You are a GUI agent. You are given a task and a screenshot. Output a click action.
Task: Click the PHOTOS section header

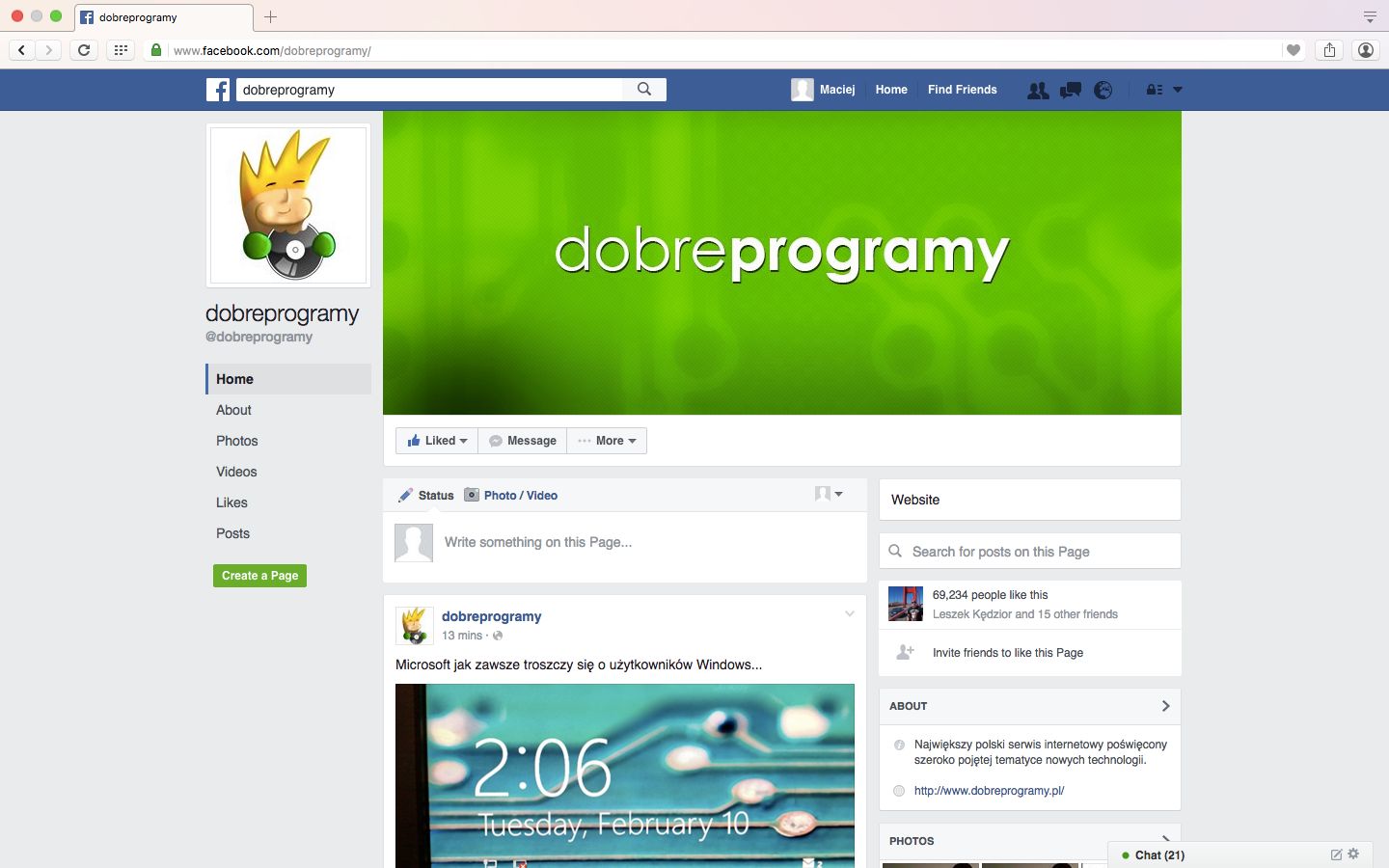point(912,841)
